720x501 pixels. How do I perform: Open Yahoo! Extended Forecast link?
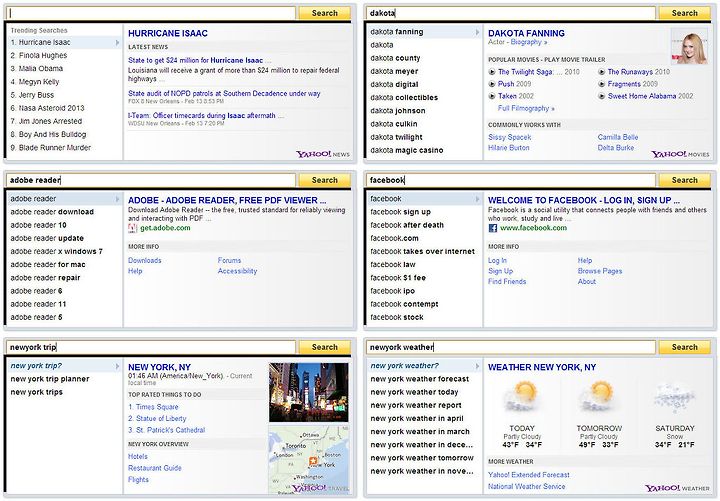pyautogui.click(x=529, y=475)
